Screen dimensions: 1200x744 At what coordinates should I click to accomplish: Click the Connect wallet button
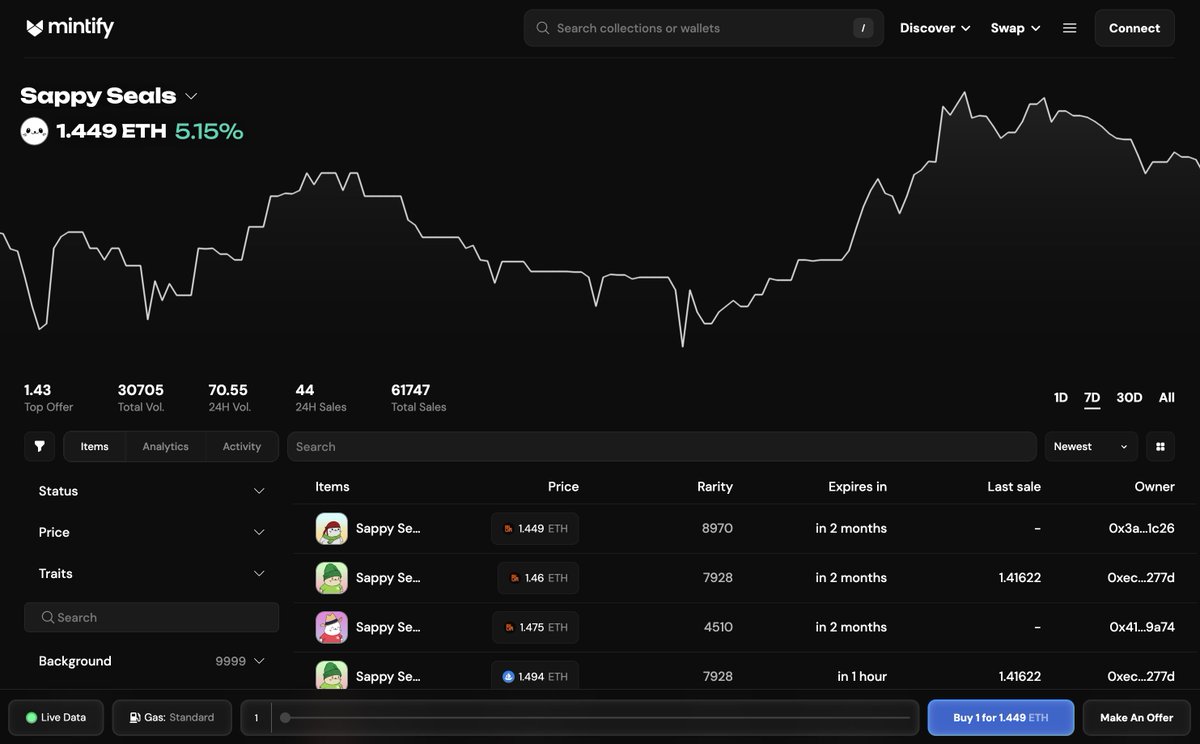[x=1134, y=28]
